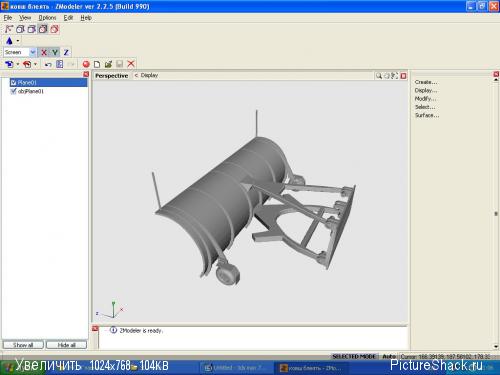Expand the Modify... command group
The height and width of the screenshot is (375, 500).
tap(425, 99)
